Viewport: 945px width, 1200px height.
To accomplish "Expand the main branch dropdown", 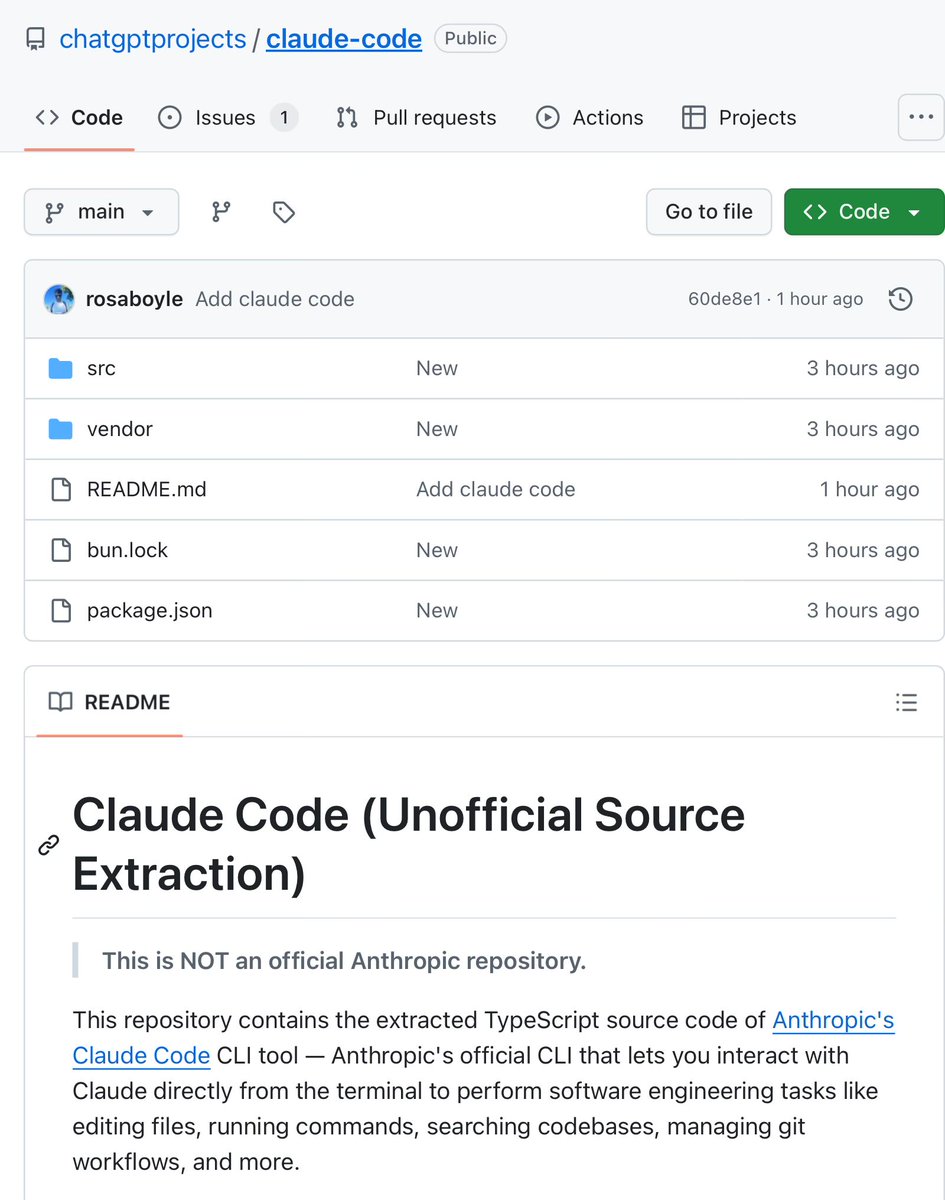I will (x=101, y=212).
